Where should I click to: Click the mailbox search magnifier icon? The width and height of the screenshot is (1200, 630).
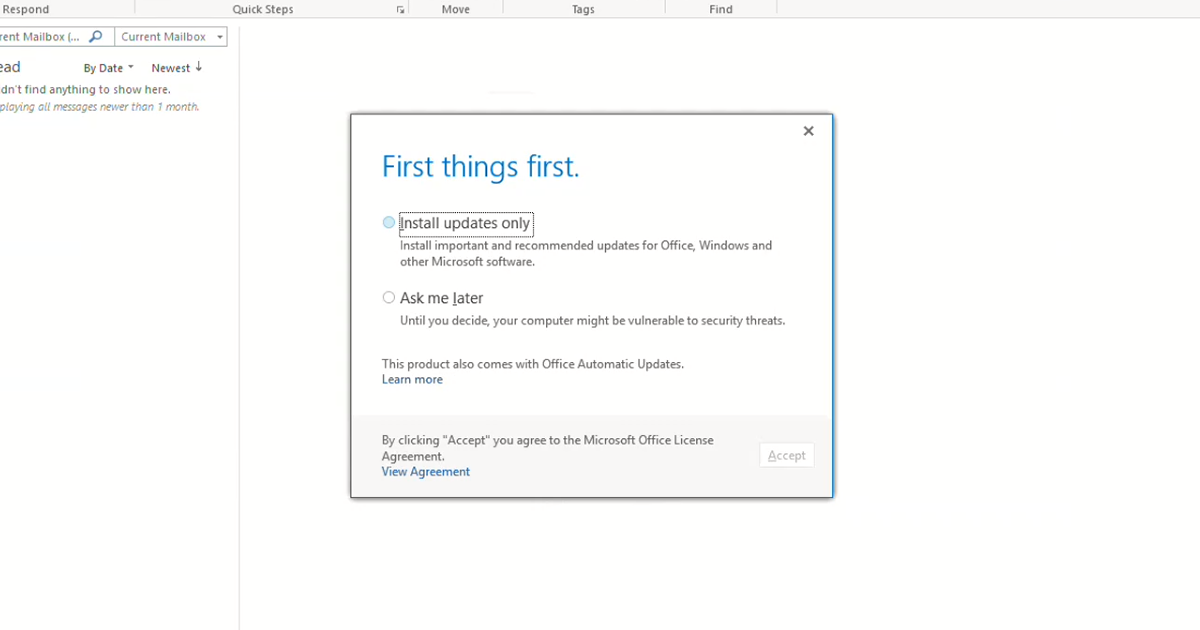pyautogui.click(x=96, y=37)
